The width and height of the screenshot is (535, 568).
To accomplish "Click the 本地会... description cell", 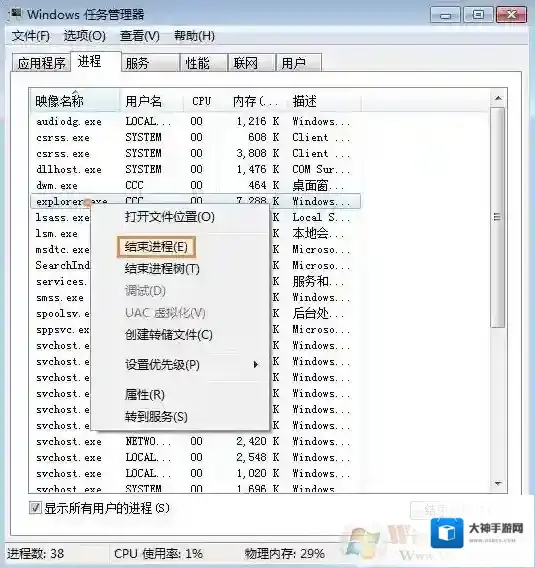I will pyautogui.click(x=318, y=233).
